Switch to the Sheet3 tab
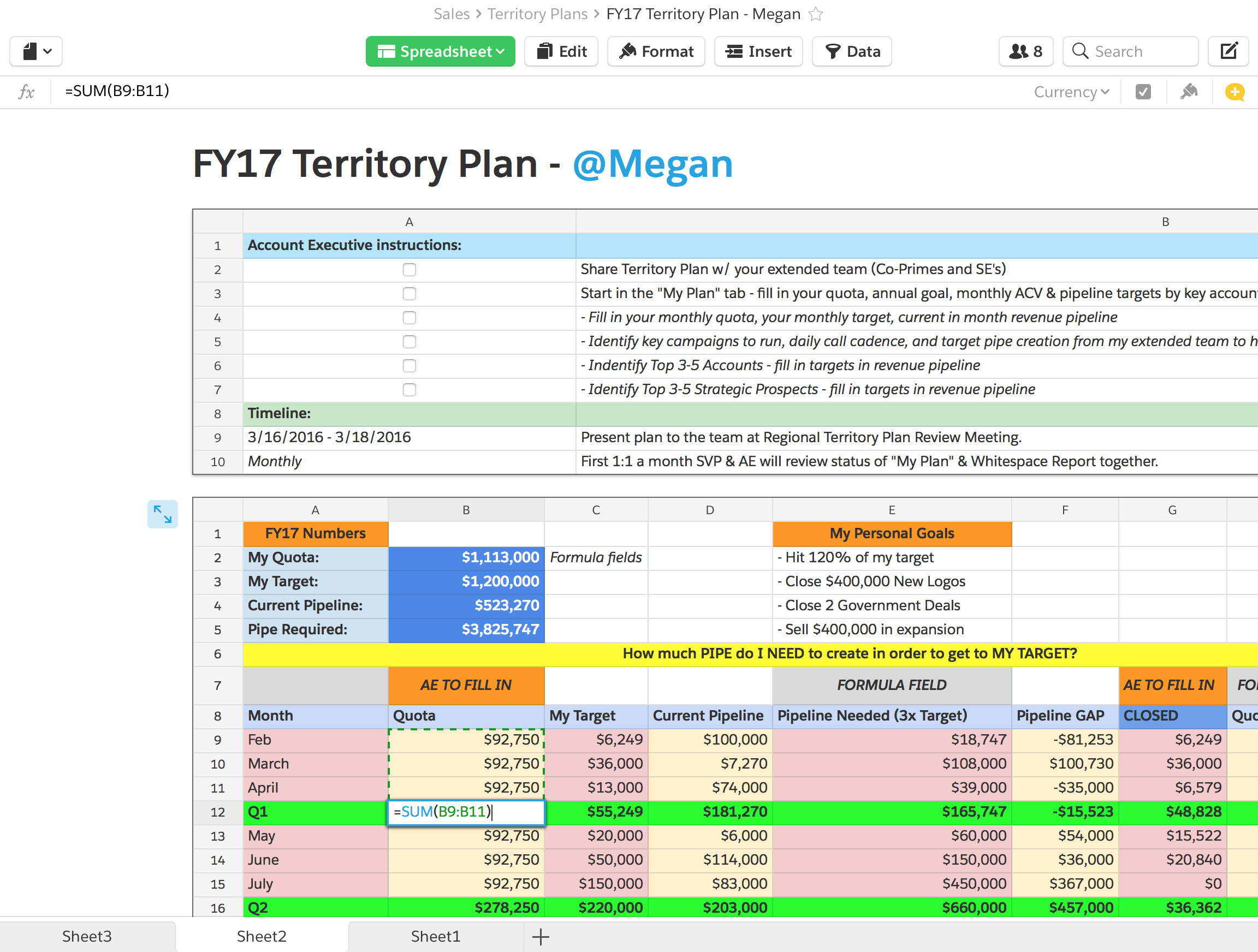This screenshot has width=1258, height=952. coord(86,936)
